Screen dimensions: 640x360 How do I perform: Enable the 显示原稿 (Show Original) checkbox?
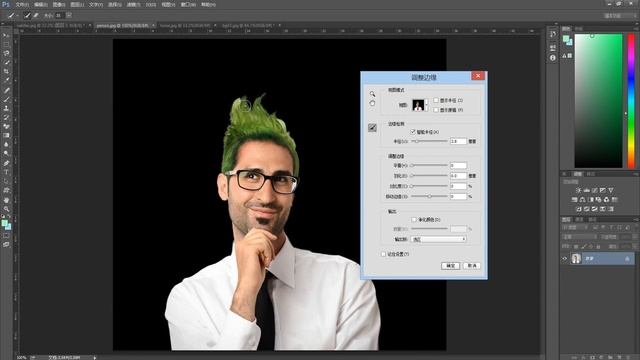[x=436, y=110]
